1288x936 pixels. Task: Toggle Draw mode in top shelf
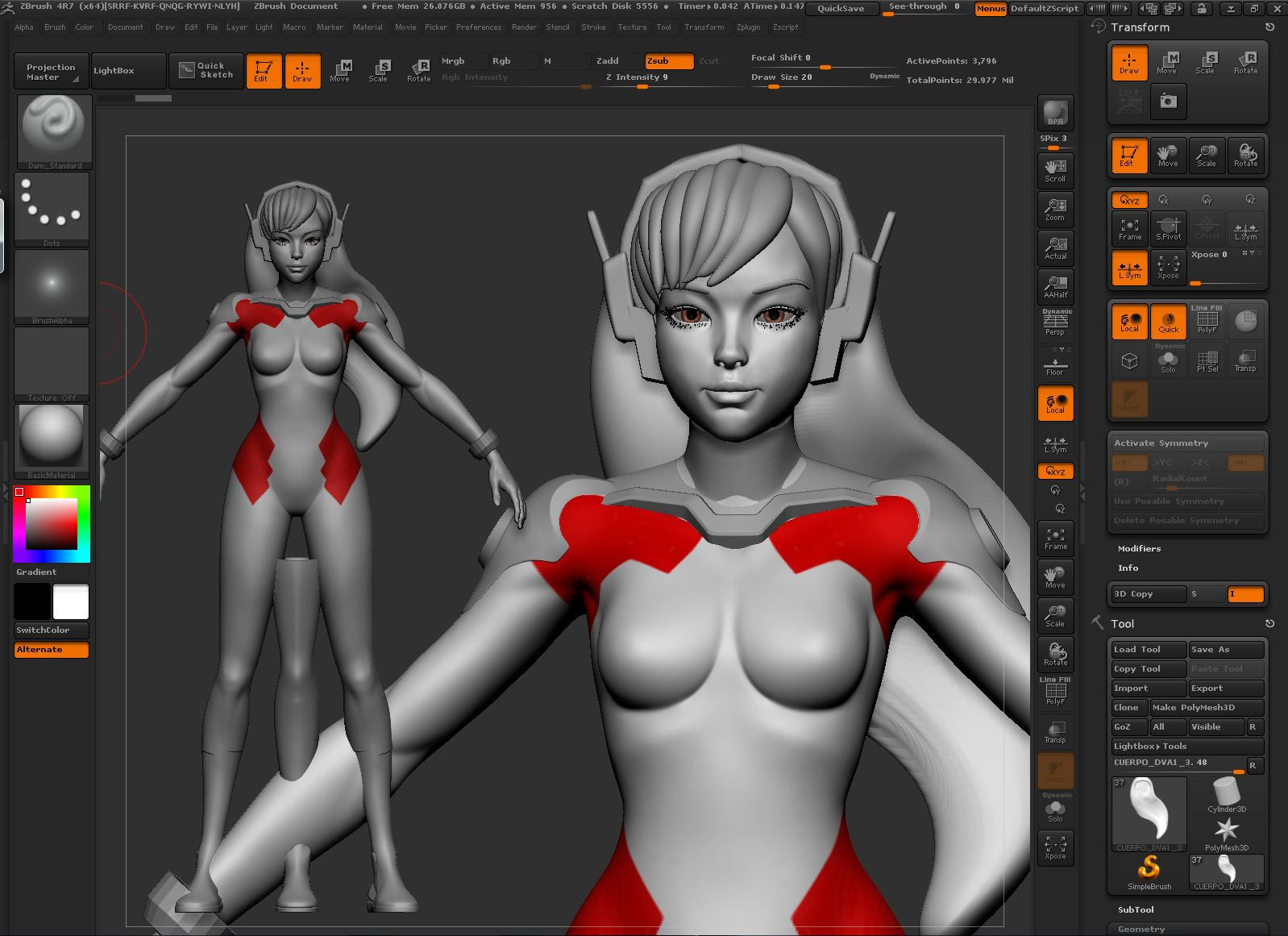coord(302,70)
